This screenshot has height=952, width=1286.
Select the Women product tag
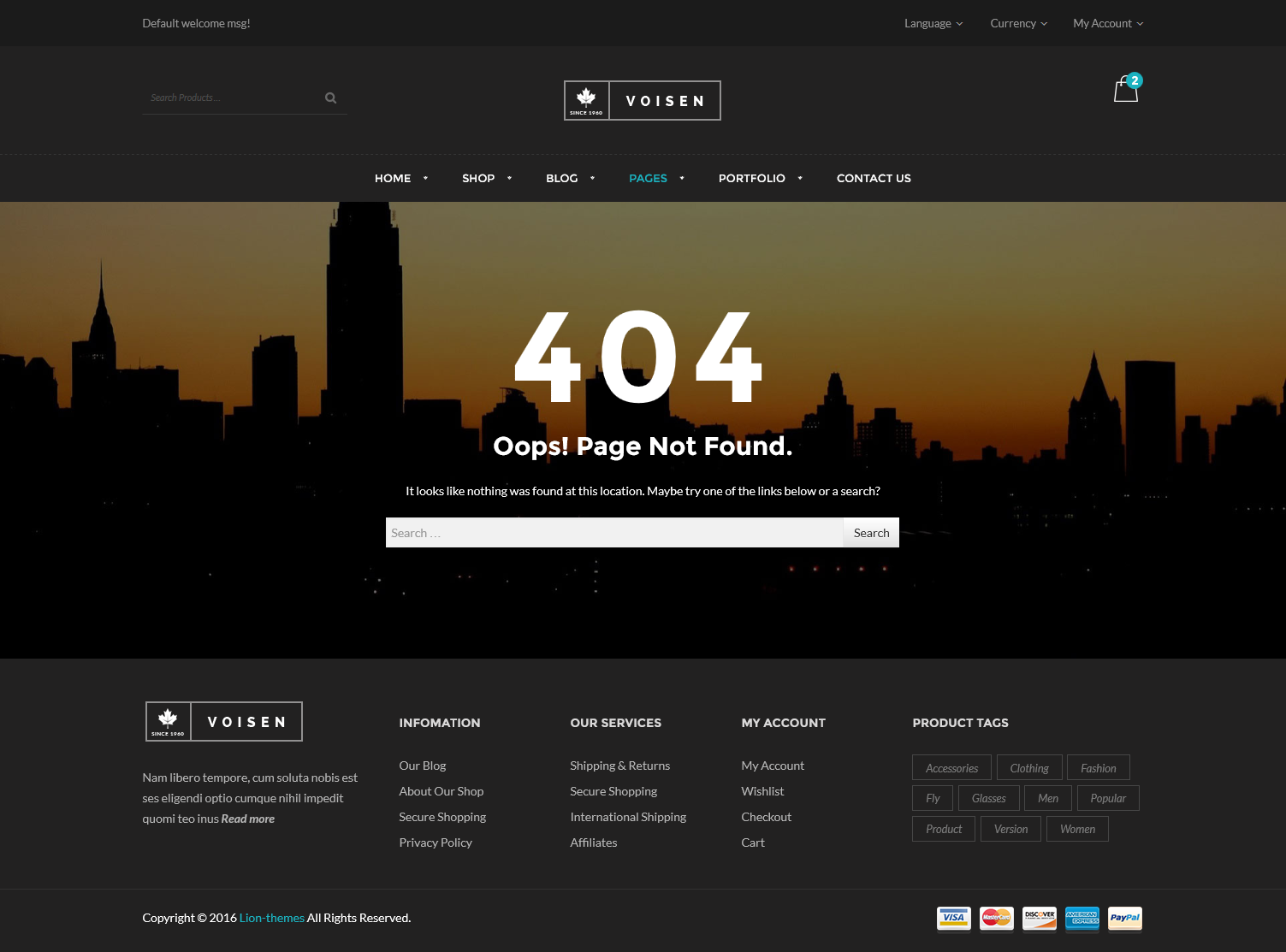point(1077,829)
